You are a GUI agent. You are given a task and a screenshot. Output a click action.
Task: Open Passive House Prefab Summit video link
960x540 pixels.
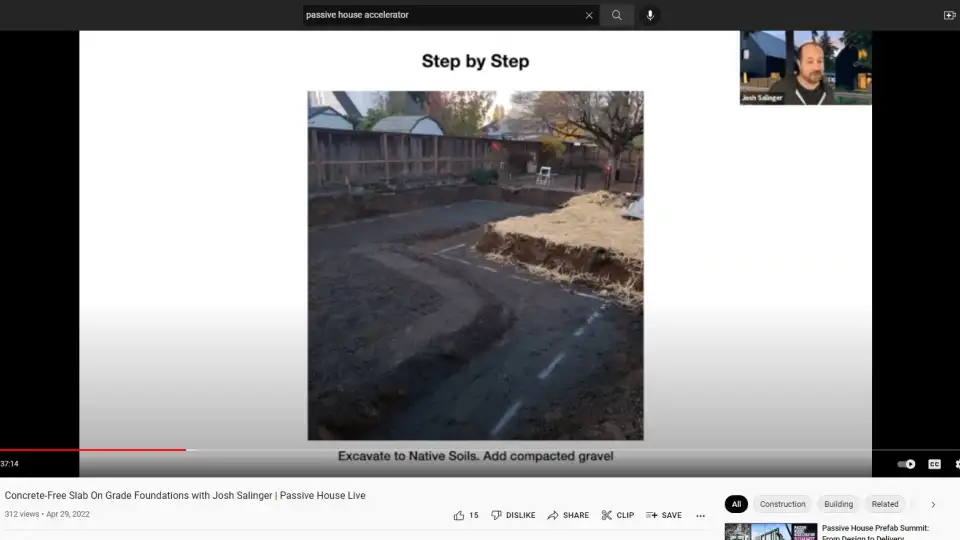point(875,528)
